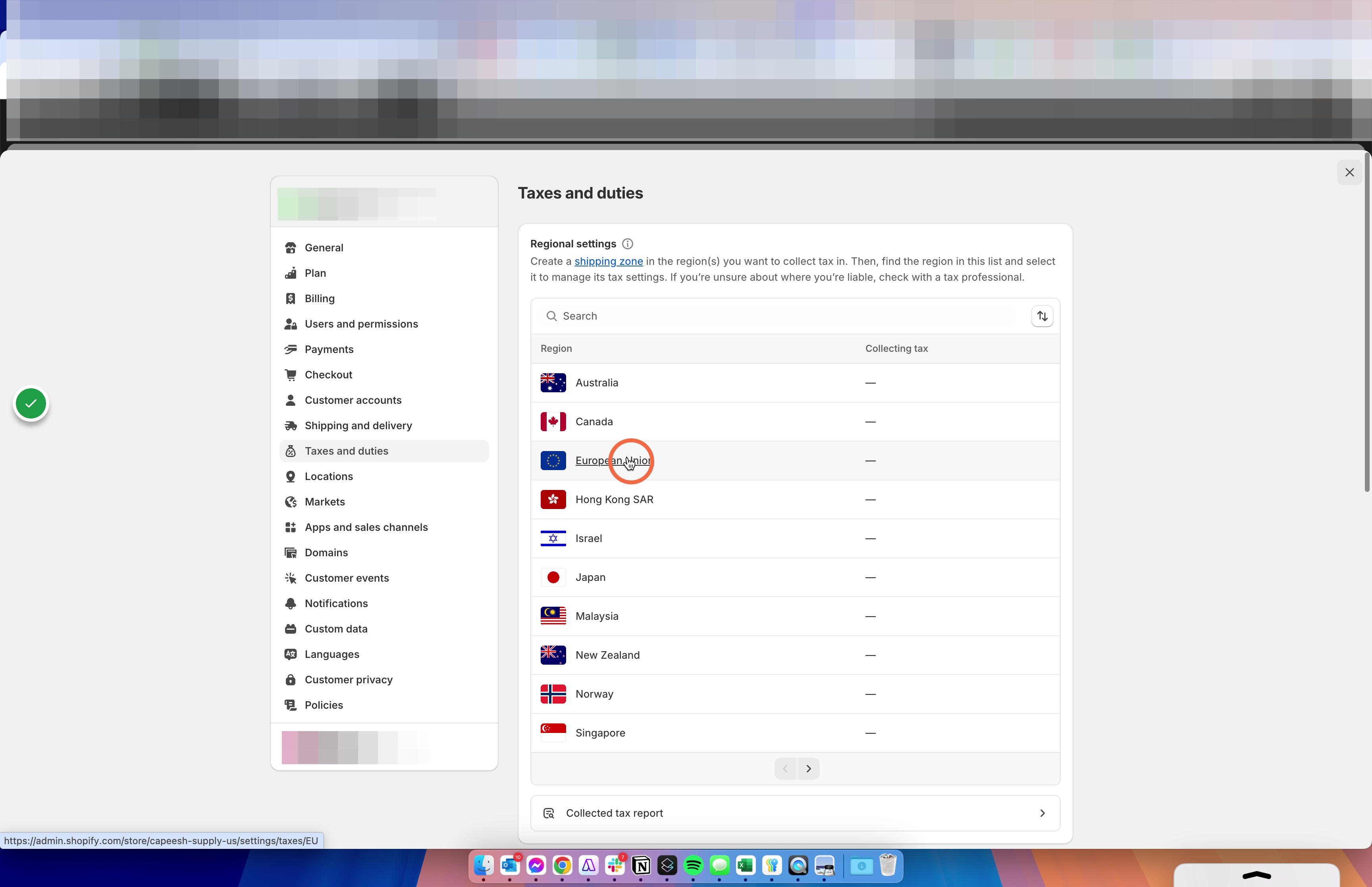Image resolution: width=1372 pixels, height=887 pixels.
Task: Go to next page of regions
Action: (808, 769)
